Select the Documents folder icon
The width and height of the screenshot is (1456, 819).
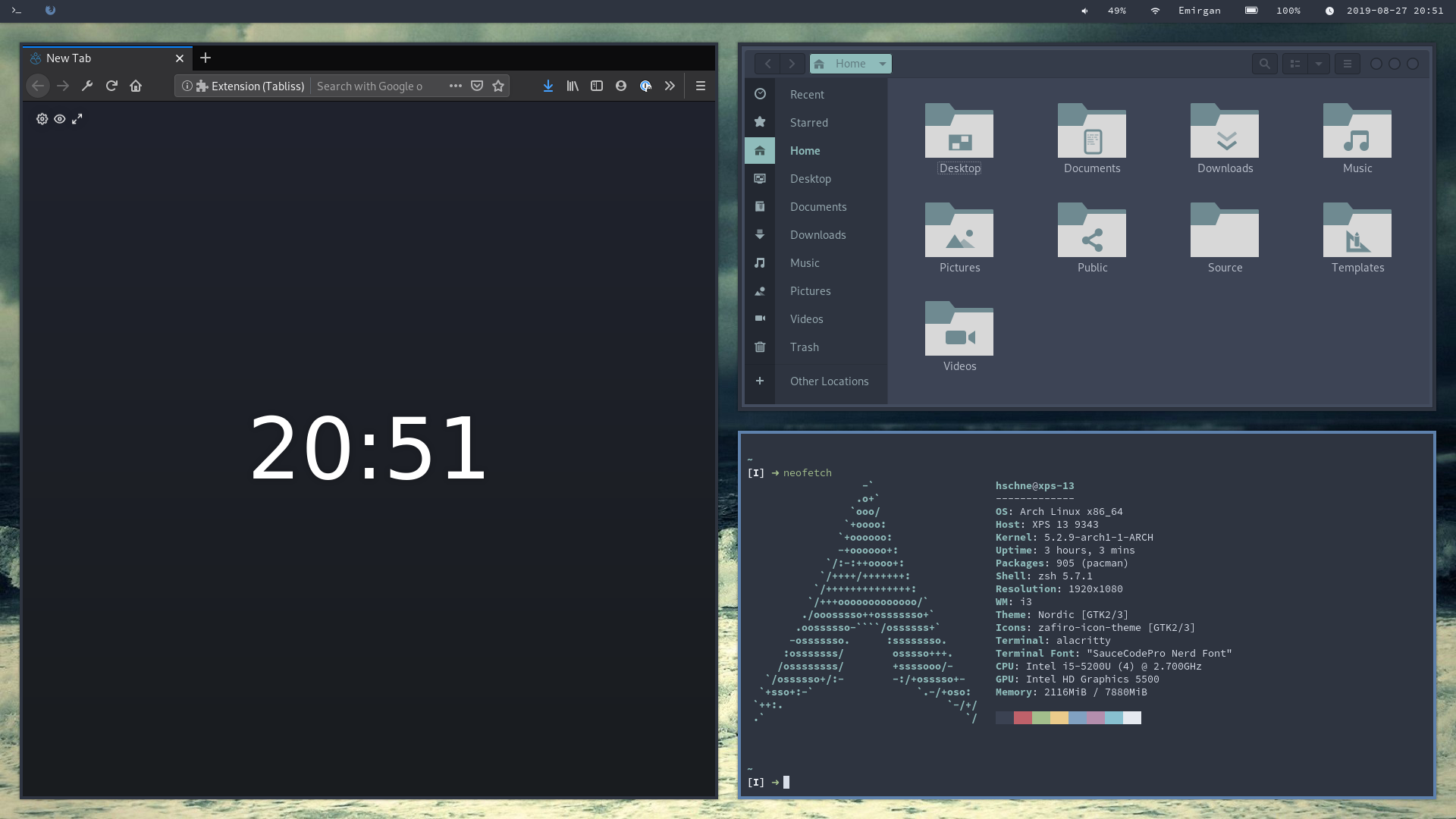click(x=1092, y=130)
